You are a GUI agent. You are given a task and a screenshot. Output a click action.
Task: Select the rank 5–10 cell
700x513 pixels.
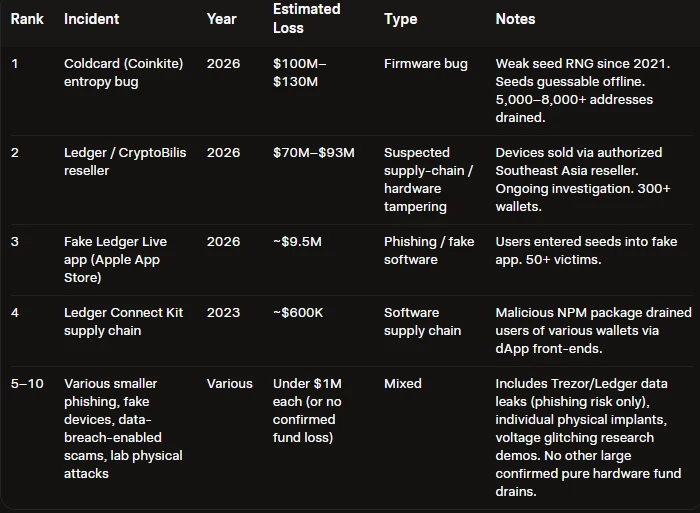pos(27,384)
